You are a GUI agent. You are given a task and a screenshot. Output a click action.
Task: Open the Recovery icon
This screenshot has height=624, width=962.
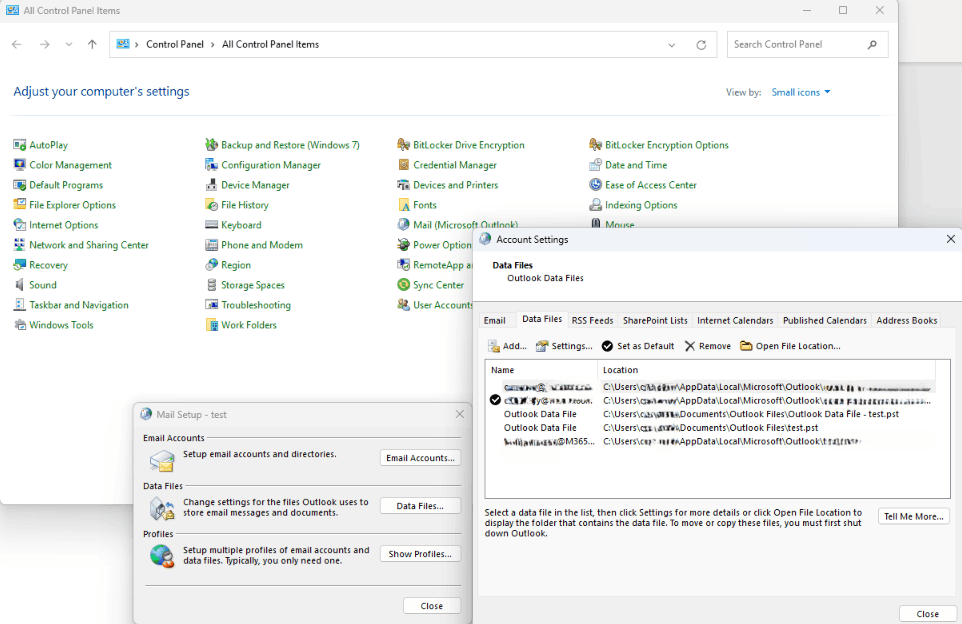click(x=20, y=265)
